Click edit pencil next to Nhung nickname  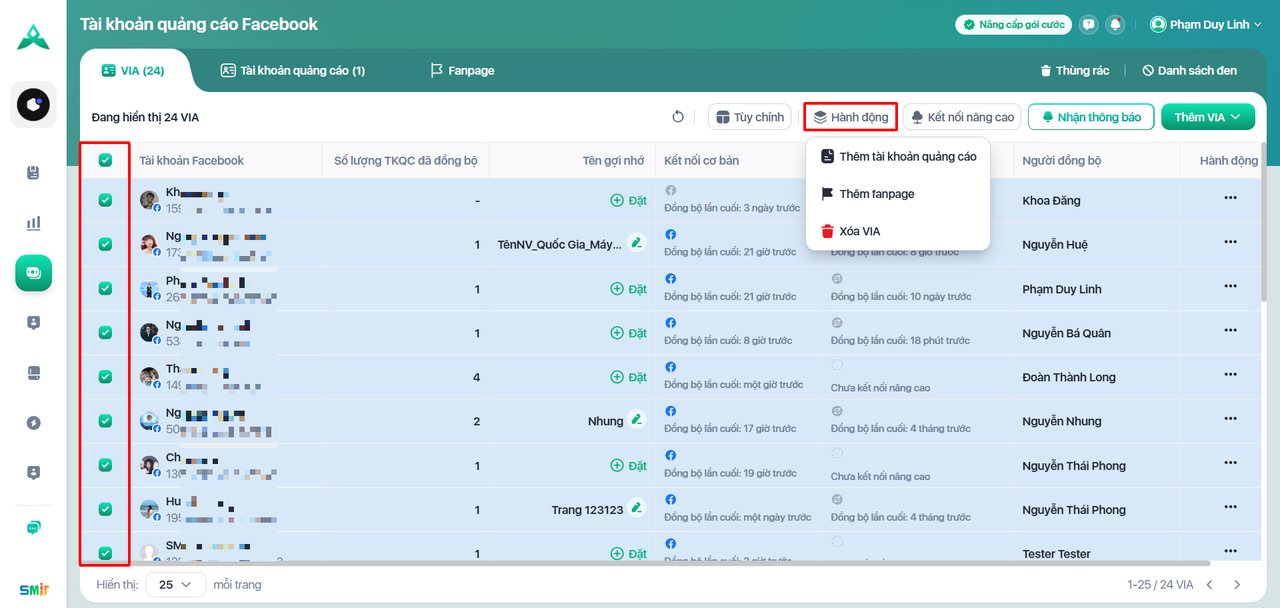(x=636, y=421)
